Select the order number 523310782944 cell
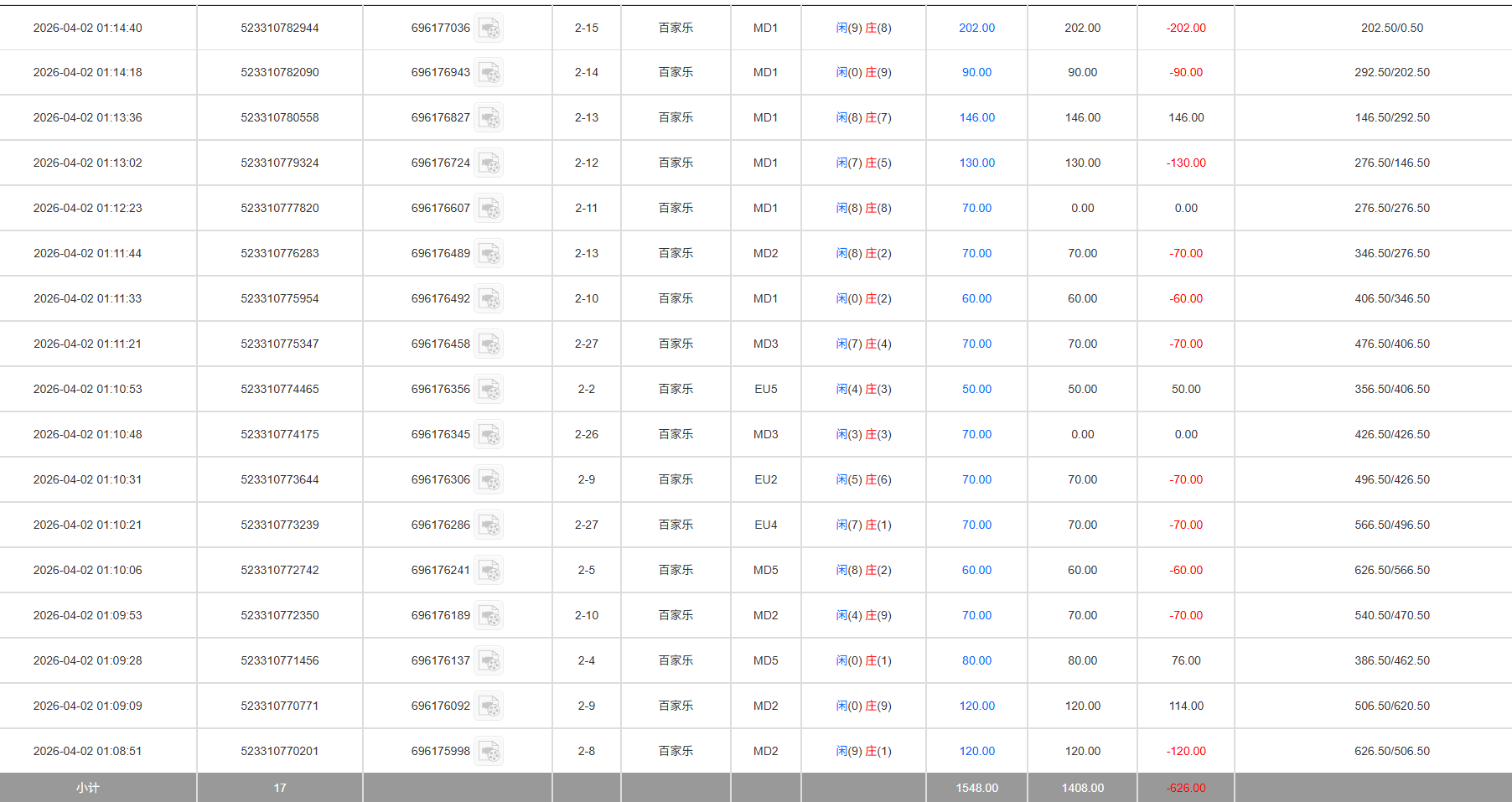The image size is (1512, 802). pos(279,28)
